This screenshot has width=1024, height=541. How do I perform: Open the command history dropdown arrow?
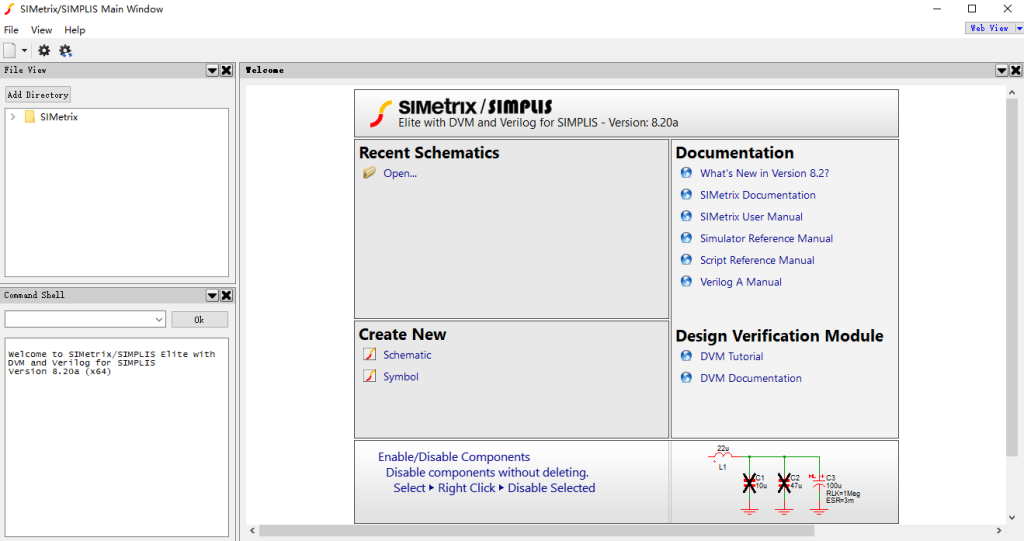click(x=159, y=320)
